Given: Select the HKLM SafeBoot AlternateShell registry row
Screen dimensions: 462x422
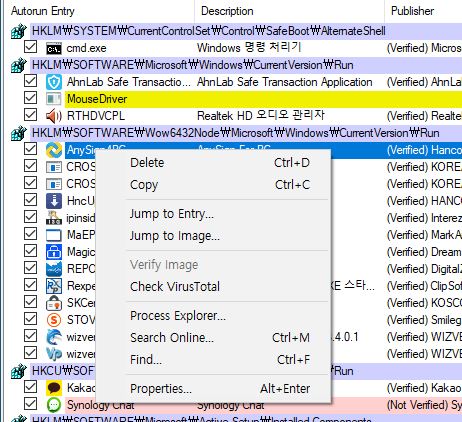Looking at the screenshot, I should 246,31.
